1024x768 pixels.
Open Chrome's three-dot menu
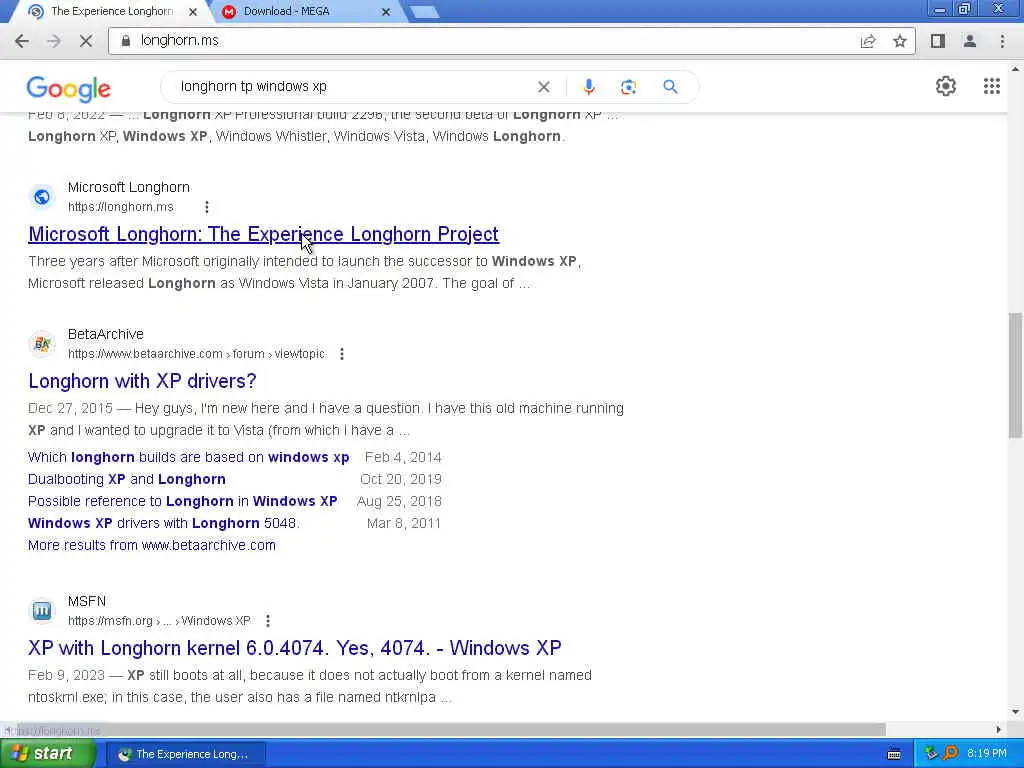tap(1002, 41)
